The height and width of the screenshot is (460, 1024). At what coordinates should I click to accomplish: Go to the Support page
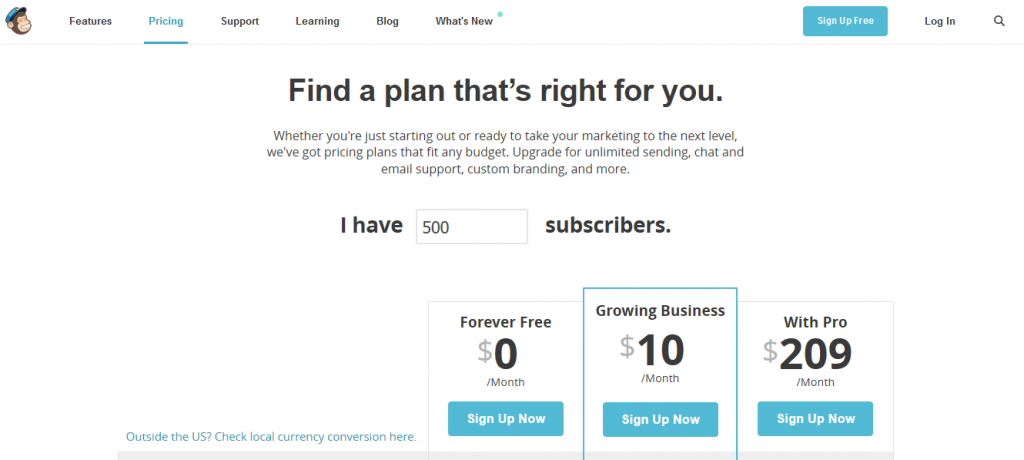[x=240, y=21]
